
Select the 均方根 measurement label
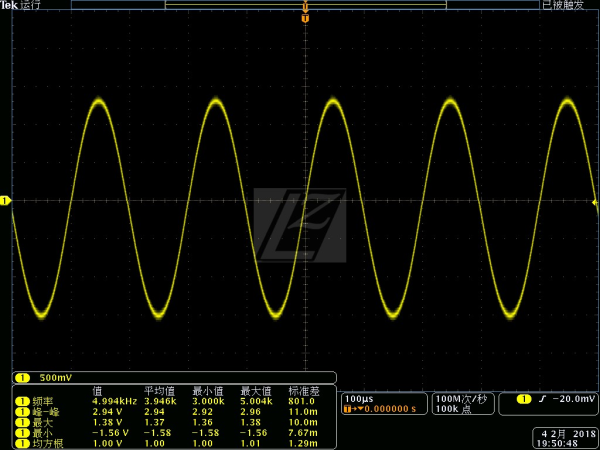click(x=48, y=443)
